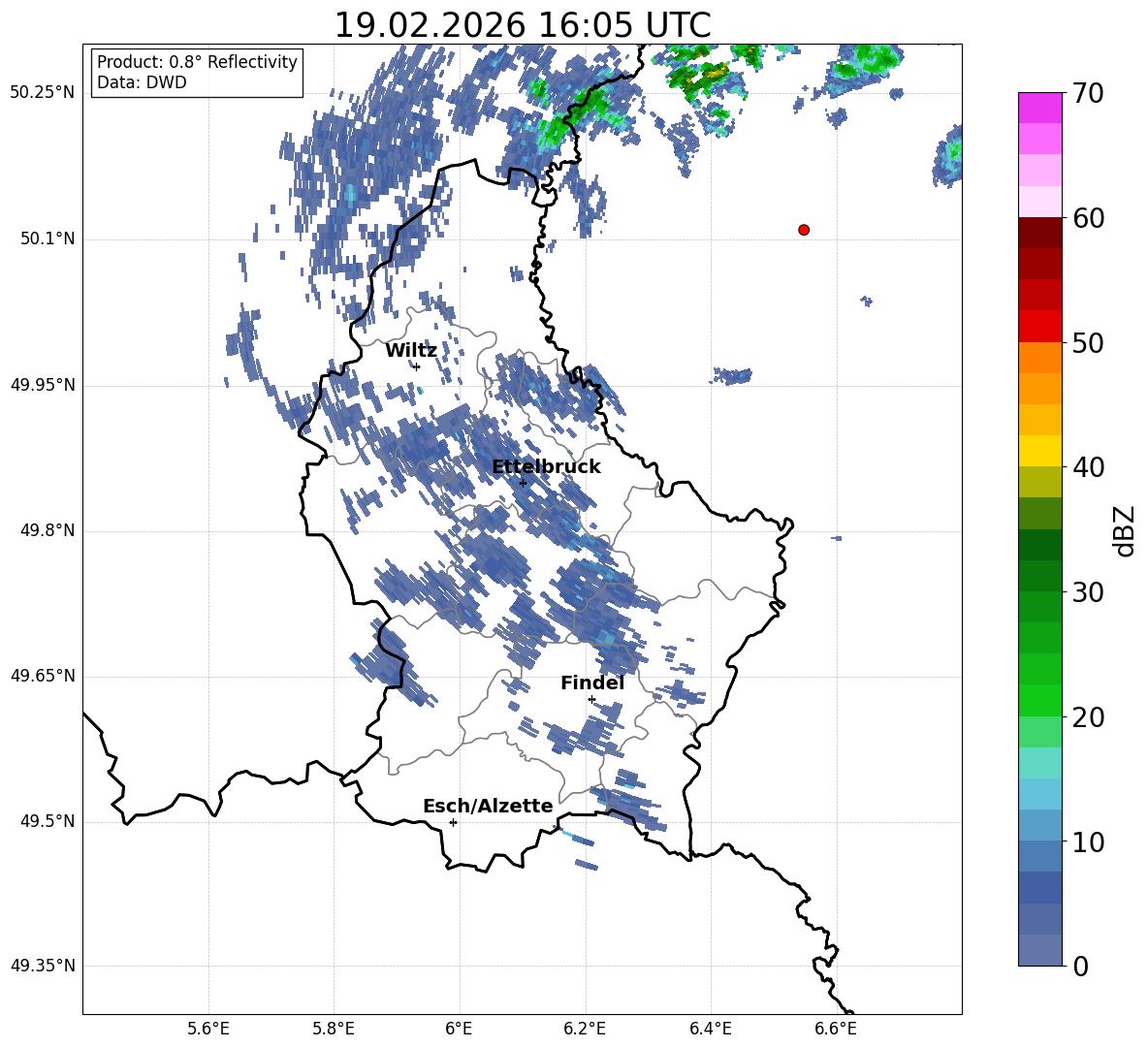Pick the yellow colorbar segment at 40
The height and width of the screenshot is (1048, 1148).
[1039, 451]
